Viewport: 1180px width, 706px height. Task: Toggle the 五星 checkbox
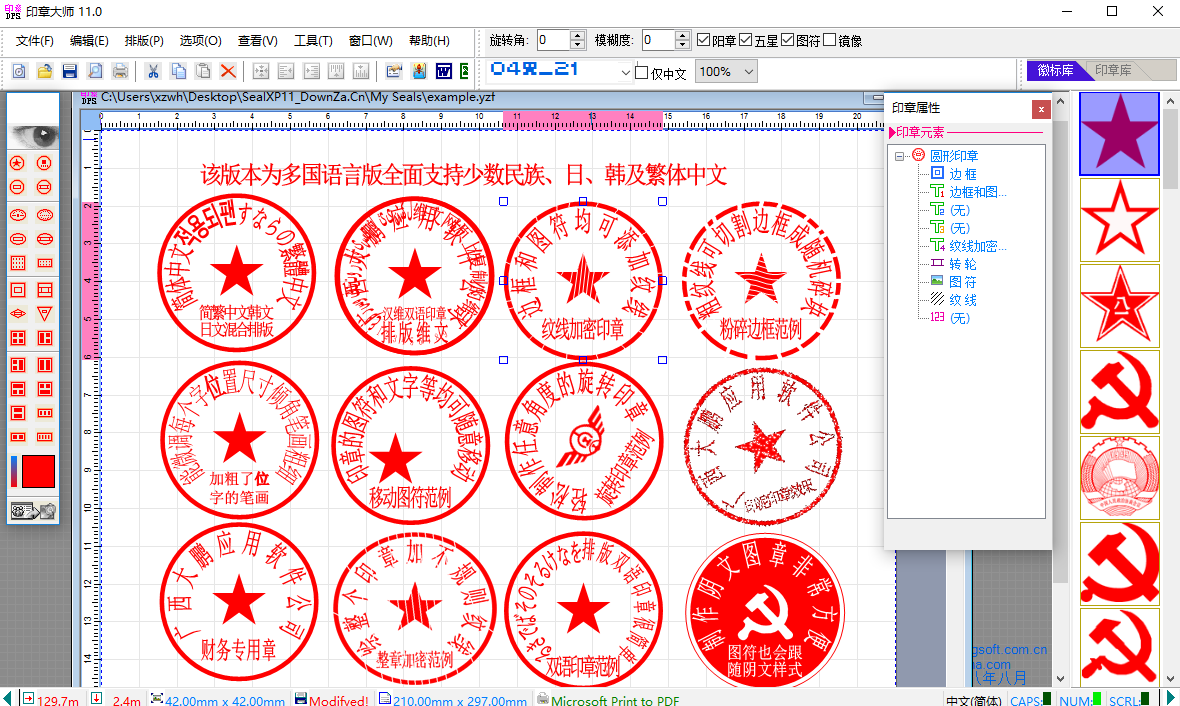pos(745,41)
